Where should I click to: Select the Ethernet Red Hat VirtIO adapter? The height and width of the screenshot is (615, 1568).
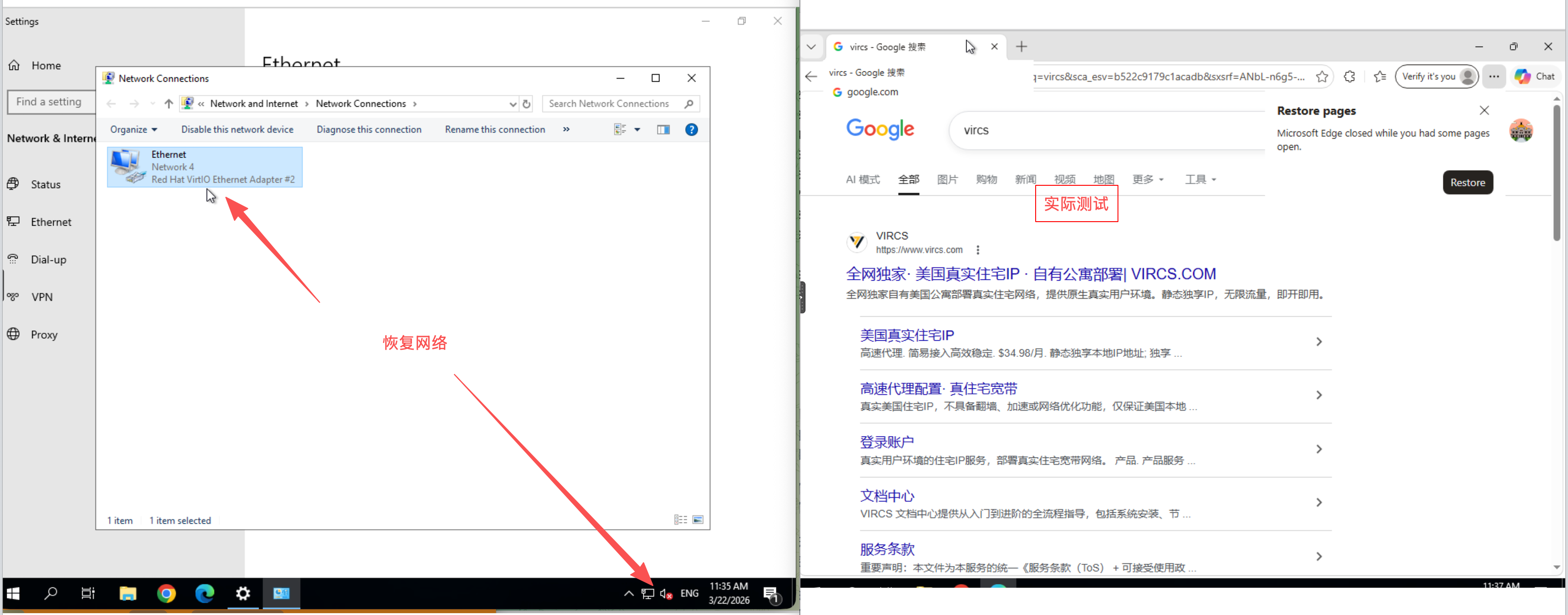click(204, 167)
